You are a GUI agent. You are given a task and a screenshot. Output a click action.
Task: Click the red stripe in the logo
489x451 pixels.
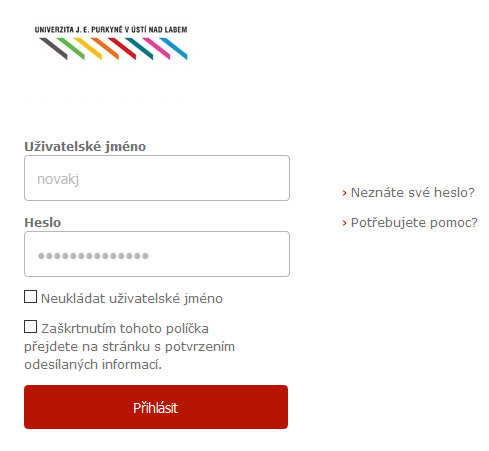click(122, 48)
